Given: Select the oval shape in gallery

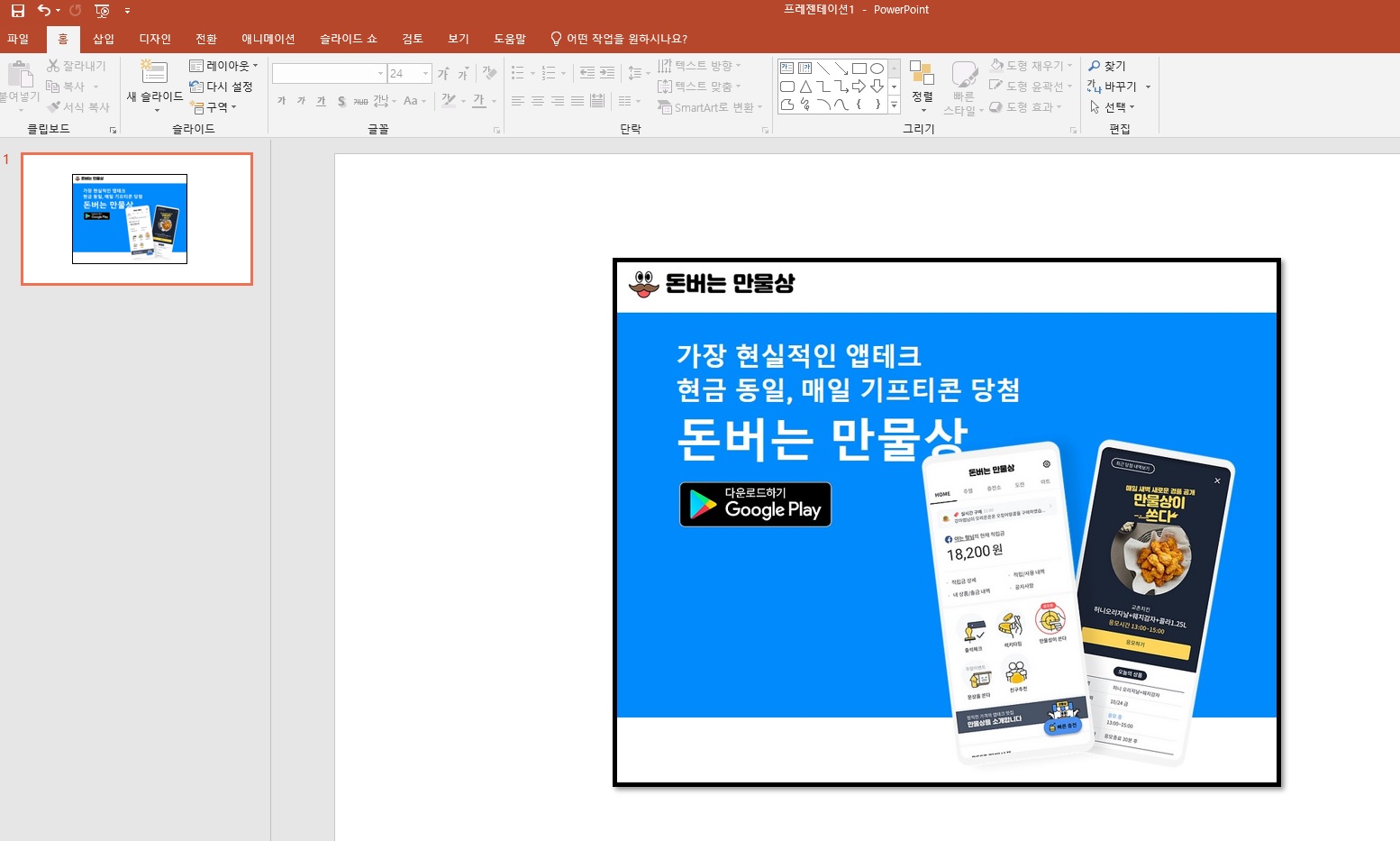Looking at the screenshot, I should click(x=877, y=69).
